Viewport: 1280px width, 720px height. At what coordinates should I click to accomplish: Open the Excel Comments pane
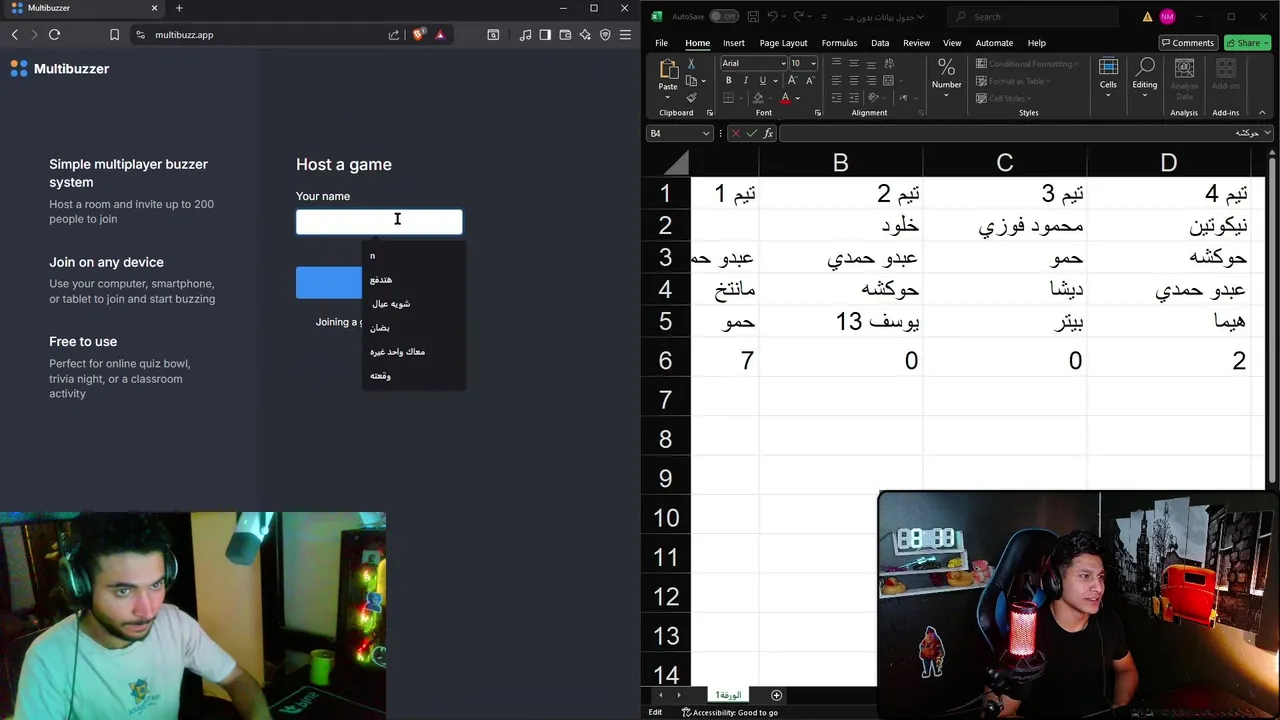coord(1187,43)
